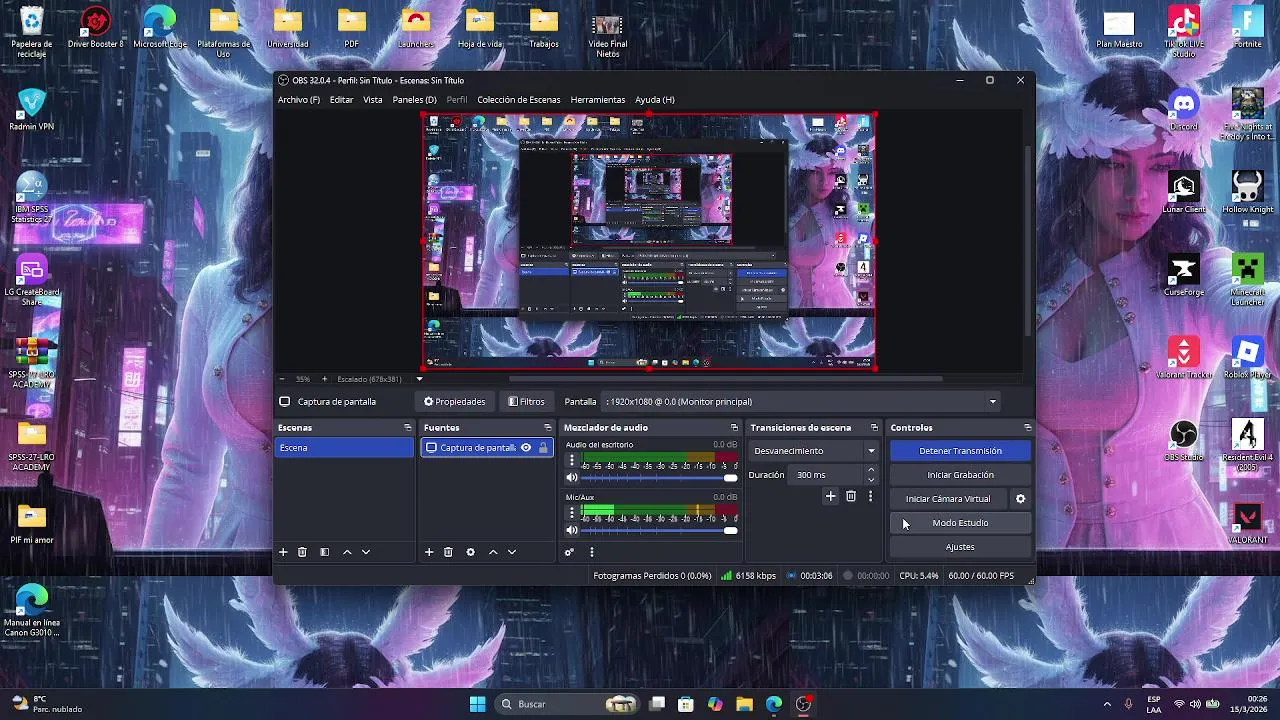Open transition properties three-dot menu
This screenshot has height=720, width=1280.
pyautogui.click(x=870, y=496)
